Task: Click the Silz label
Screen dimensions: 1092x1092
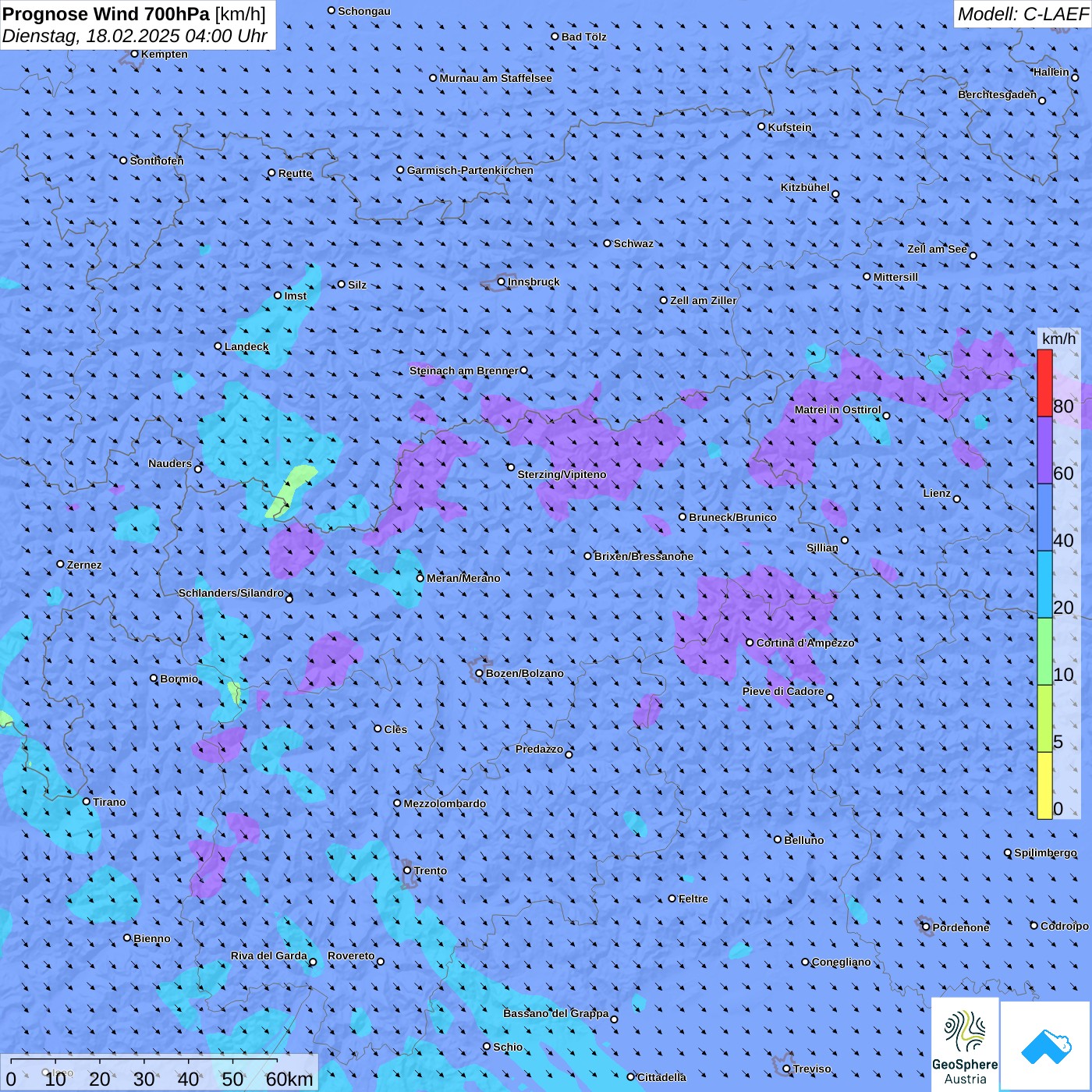Action: pos(357,285)
